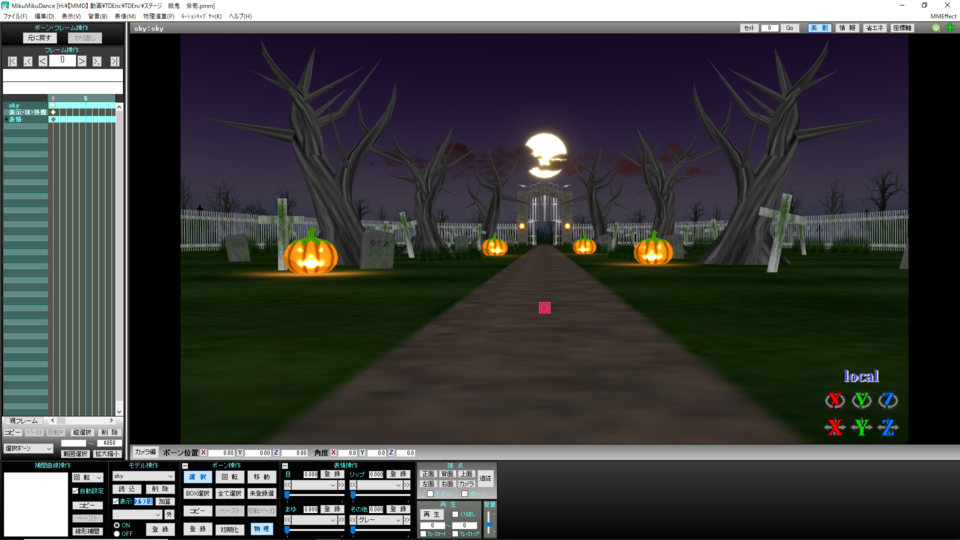Click the bone position X value field
This screenshot has width=960, height=540.
222,453
